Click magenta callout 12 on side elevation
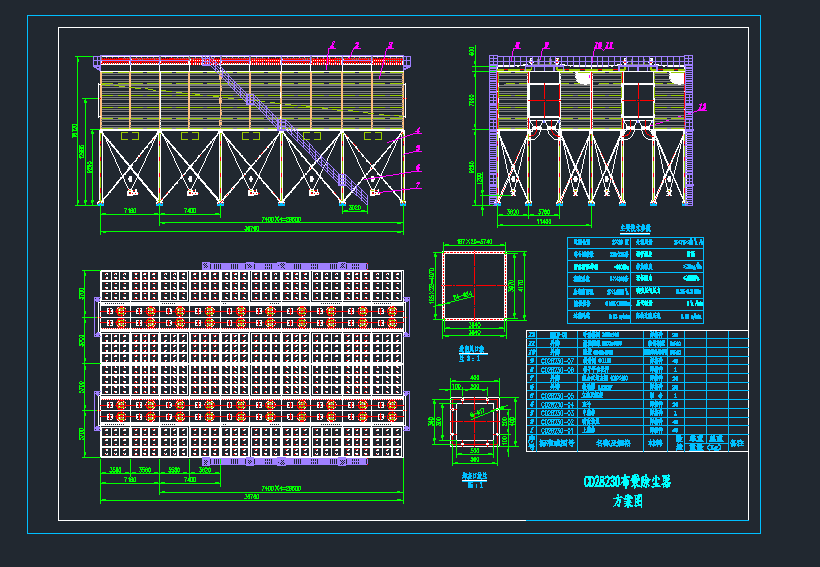 click(x=703, y=106)
